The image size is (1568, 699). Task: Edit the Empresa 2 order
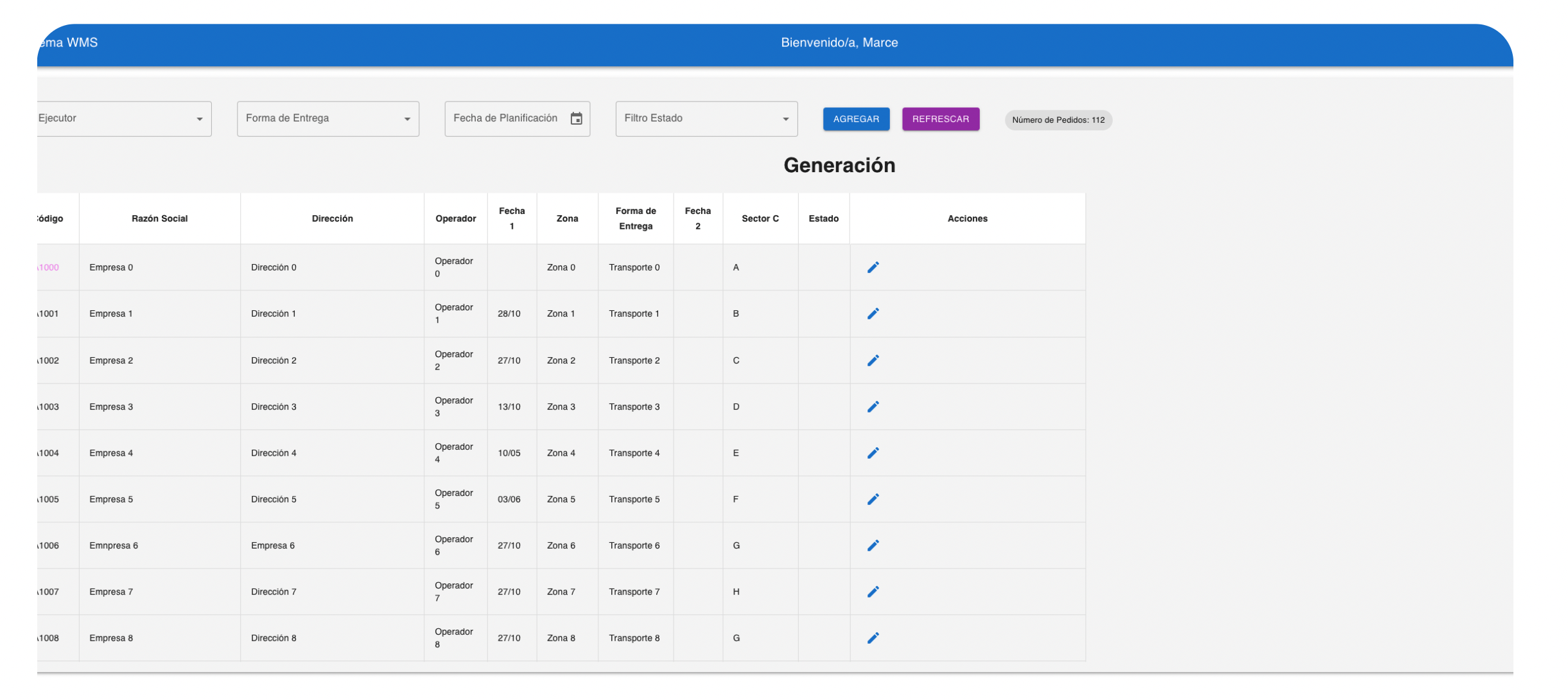point(873,360)
